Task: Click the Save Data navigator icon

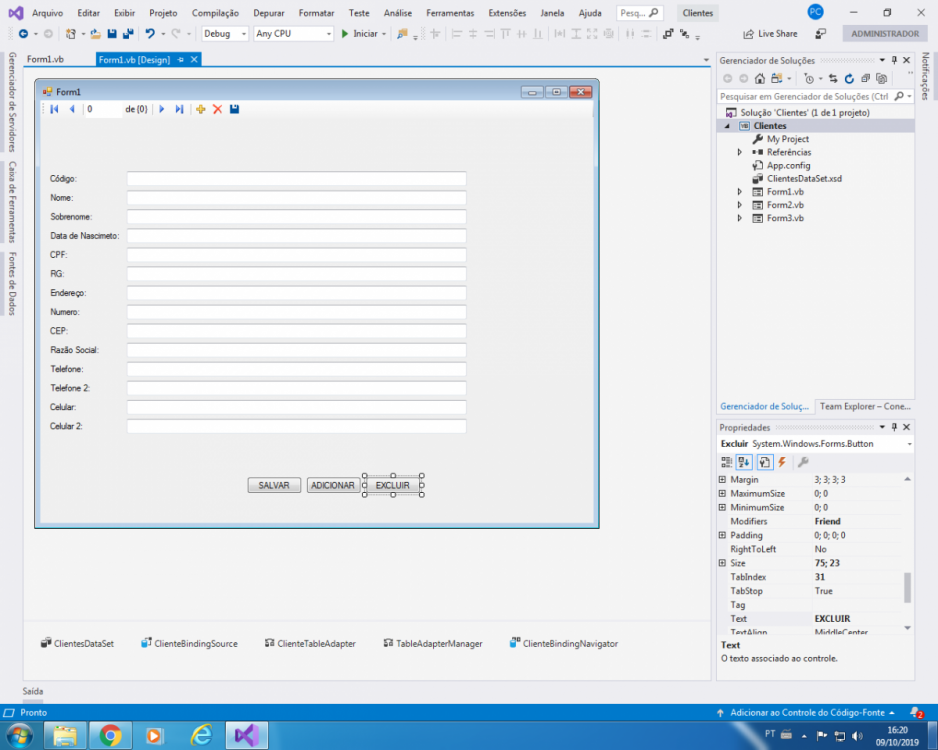Action: (234, 109)
